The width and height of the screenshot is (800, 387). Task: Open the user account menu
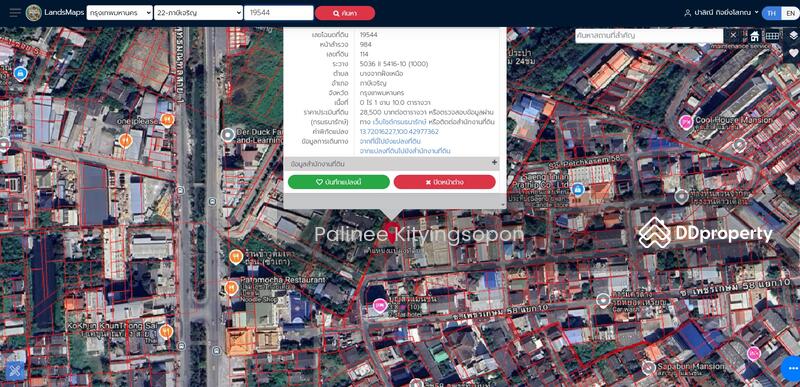[x=721, y=13]
